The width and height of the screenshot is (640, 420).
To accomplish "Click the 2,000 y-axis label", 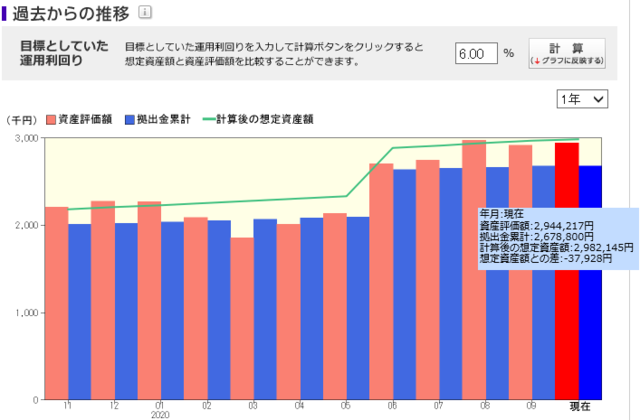I will pyautogui.click(x=27, y=225).
